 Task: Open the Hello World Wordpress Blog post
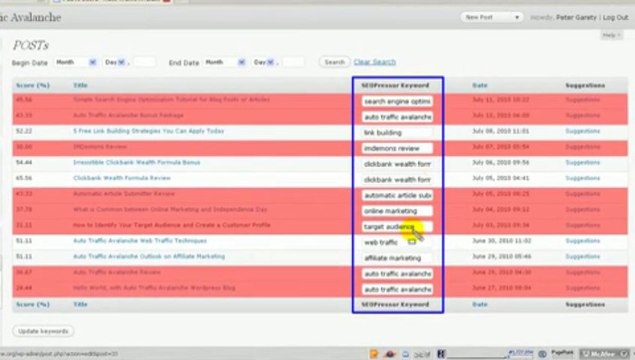(x=154, y=288)
